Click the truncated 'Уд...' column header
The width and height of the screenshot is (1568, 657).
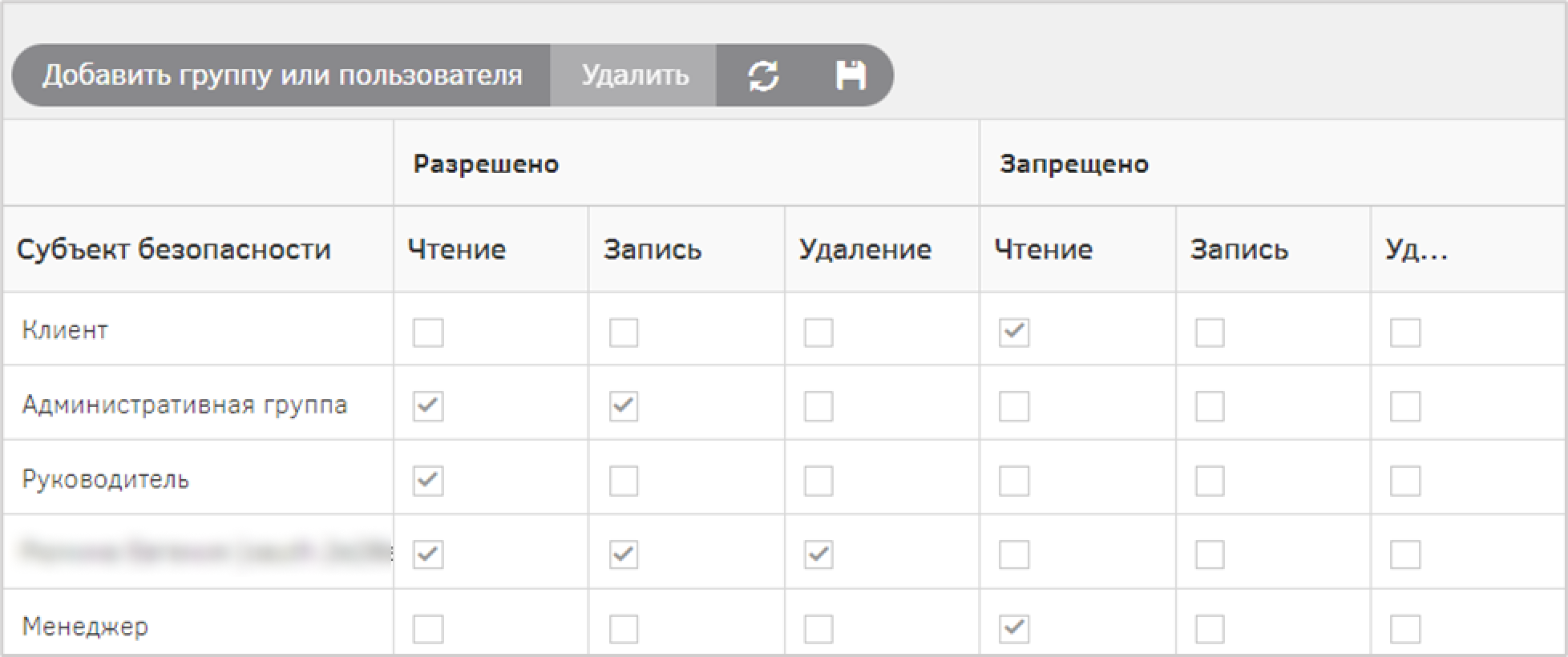coord(1416,250)
